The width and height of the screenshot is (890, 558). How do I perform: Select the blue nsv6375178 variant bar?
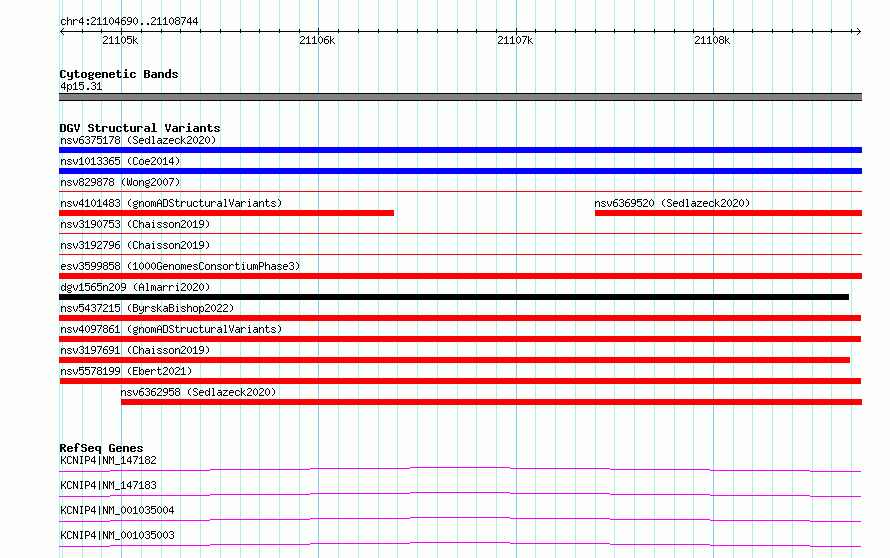460,150
